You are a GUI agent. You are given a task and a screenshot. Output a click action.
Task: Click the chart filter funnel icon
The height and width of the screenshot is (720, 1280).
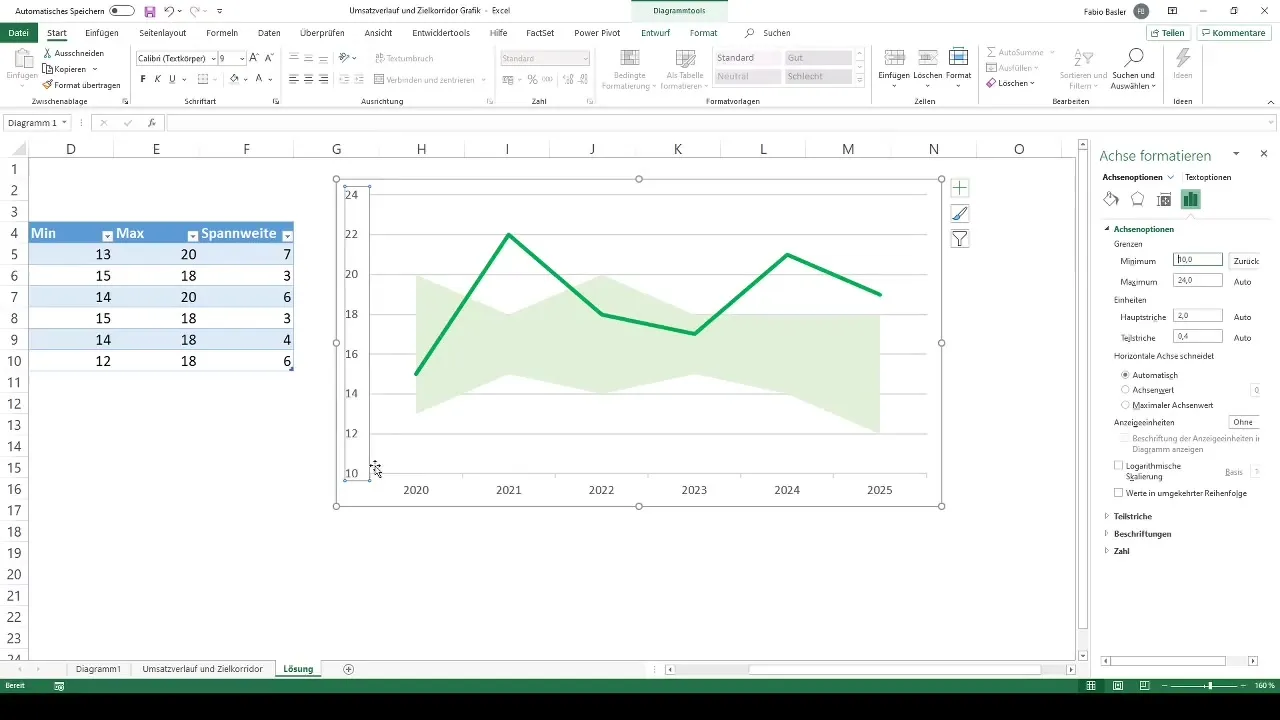point(959,238)
